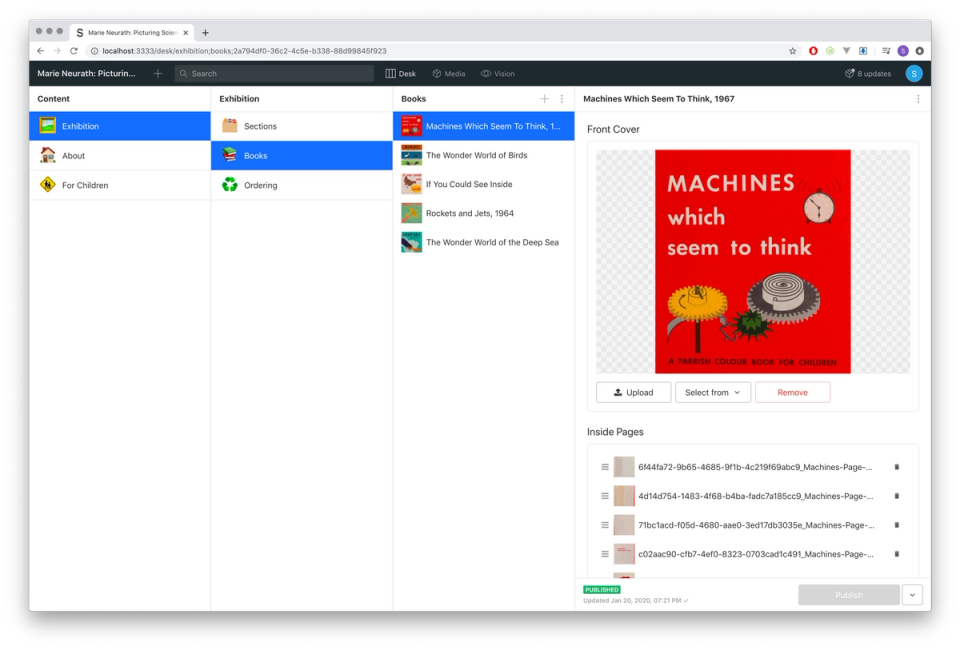This screenshot has width=960, height=650.
Task: Switch to the Vision tool
Action: pyautogui.click(x=498, y=73)
